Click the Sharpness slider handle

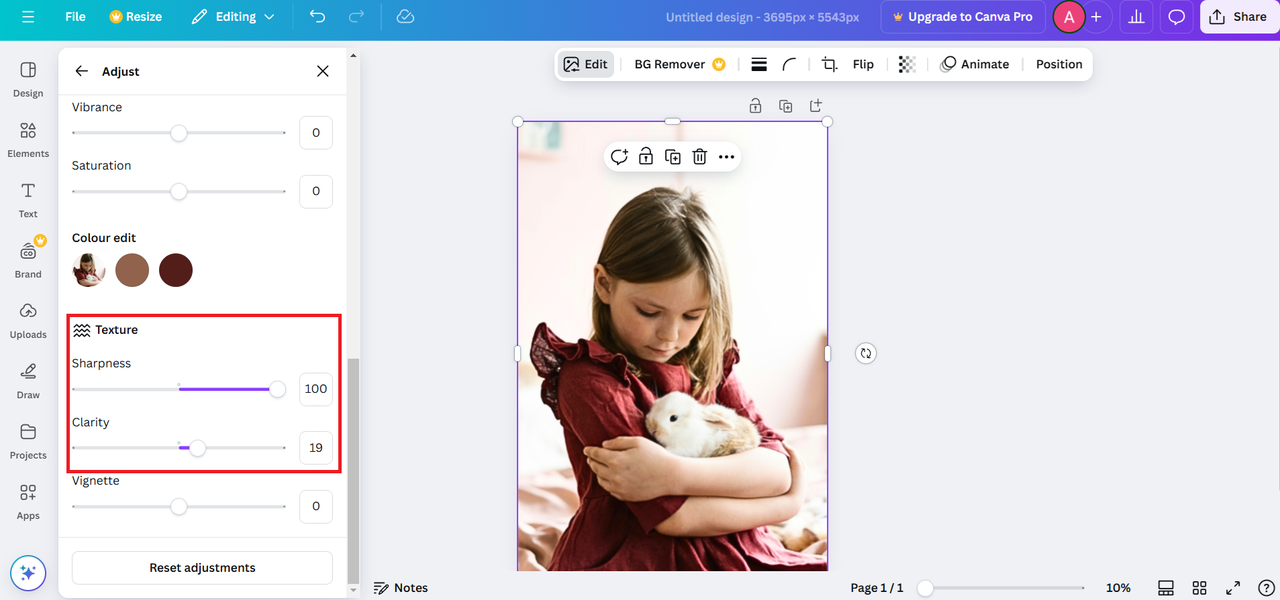(x=277, y=389)
